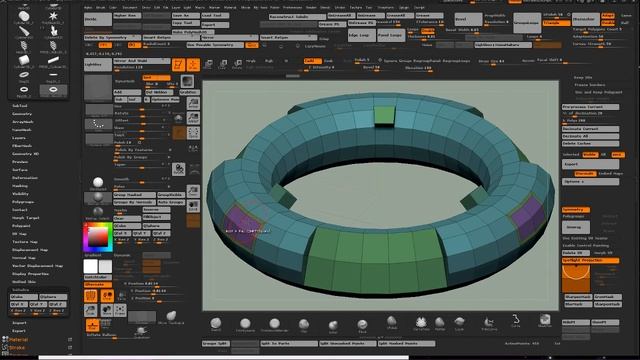Activate the orange Draw mode icon

193,65
